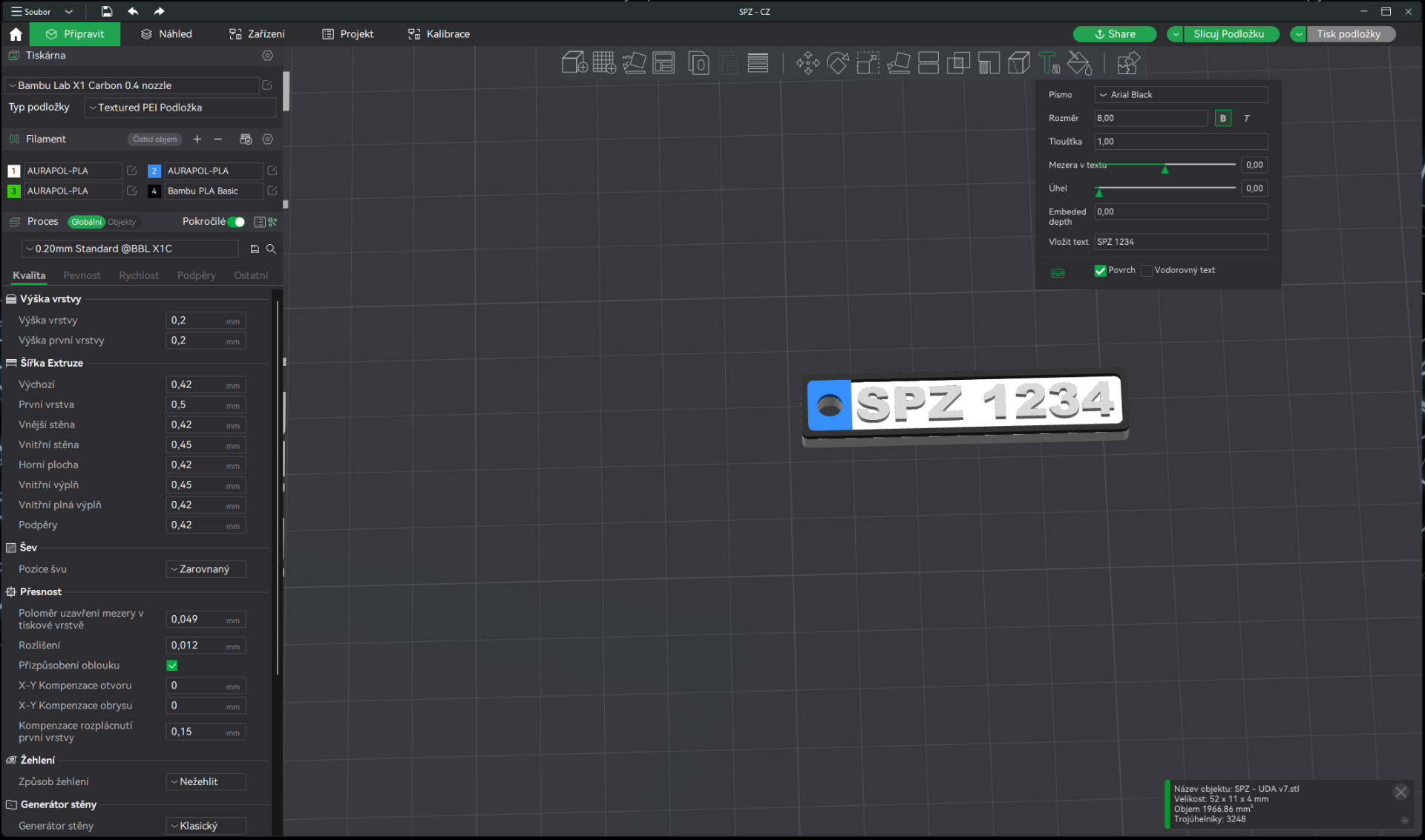Viewport: 1425px width, 840px height.
Task: Click the Share button
Action: coord(1115,34)
